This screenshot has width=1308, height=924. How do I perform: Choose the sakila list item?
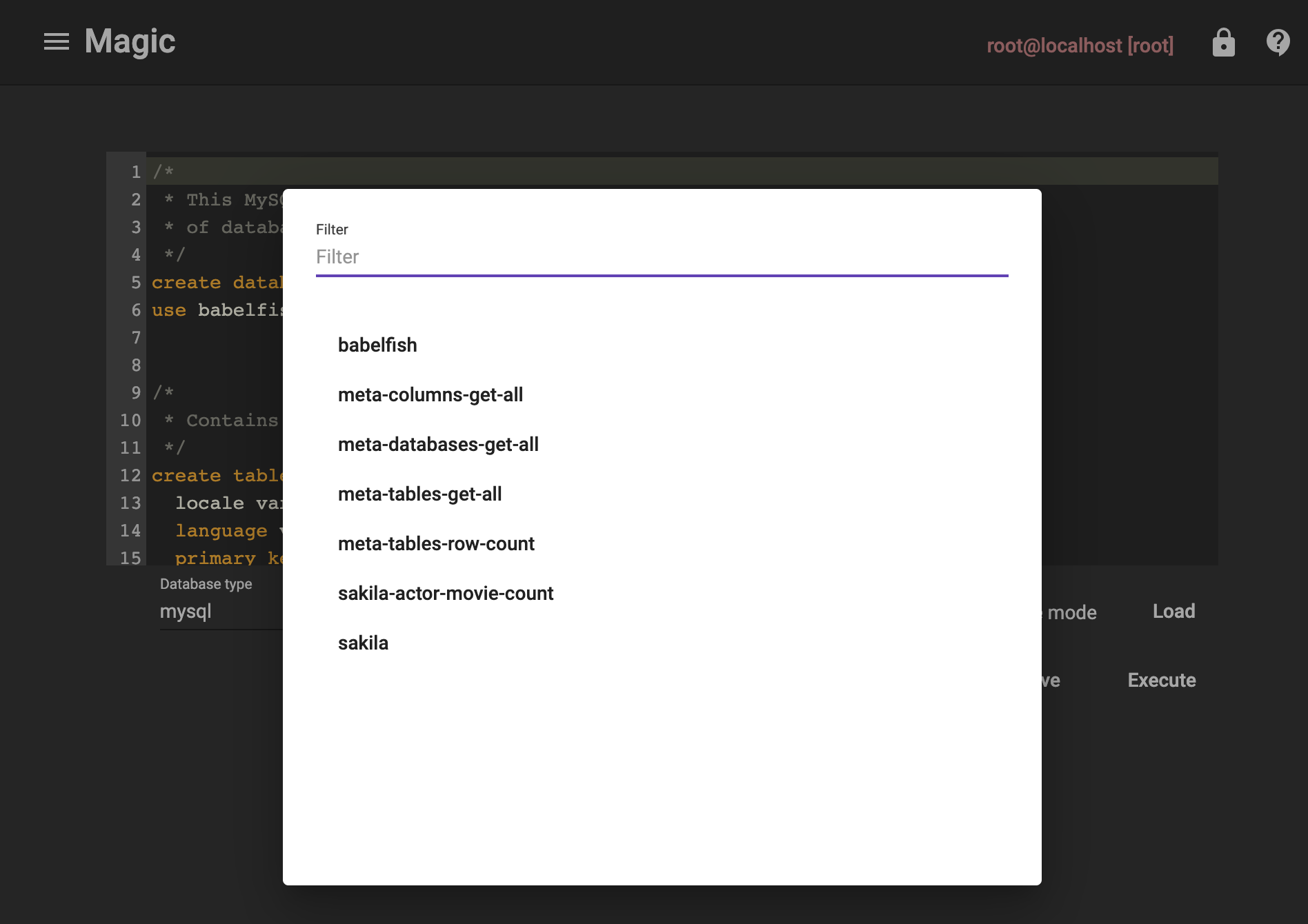pos(363,643)
